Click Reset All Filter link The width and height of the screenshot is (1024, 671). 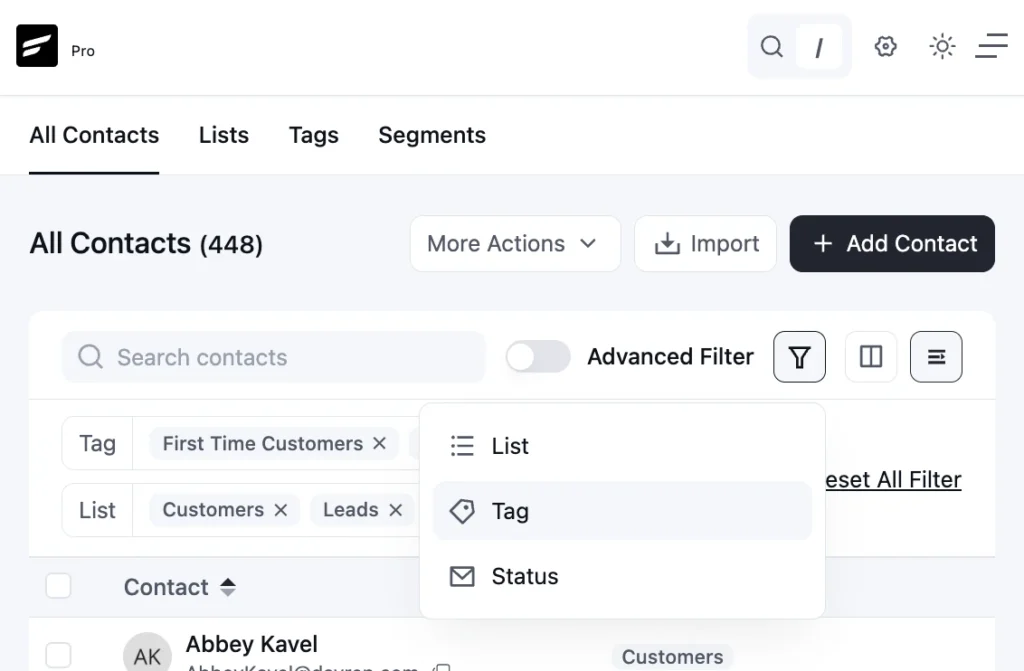tap(893, 480)
